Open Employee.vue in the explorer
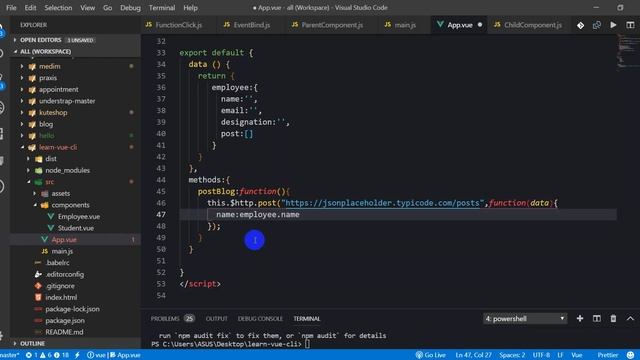The height and width of the screenshot is (360, 640). (78, 216)
